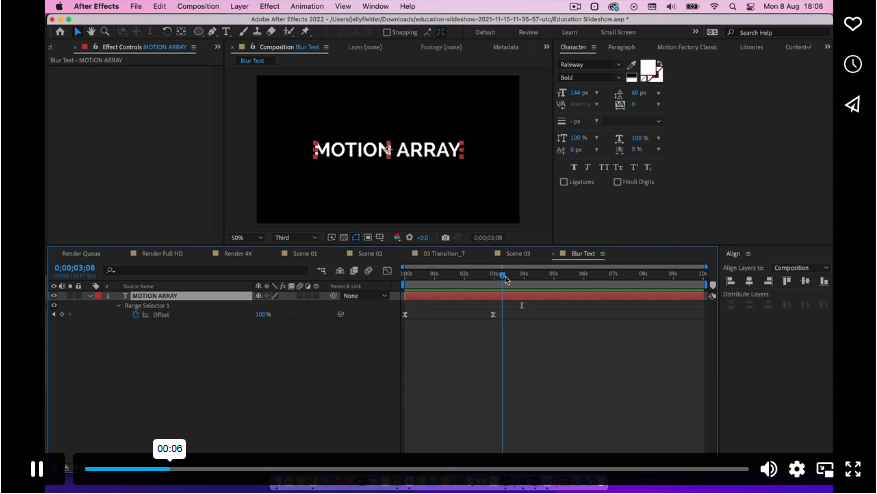877x494 pixels.
Task: Select the Hand tool
Action: pyautogui.click(x=91, y=32)
